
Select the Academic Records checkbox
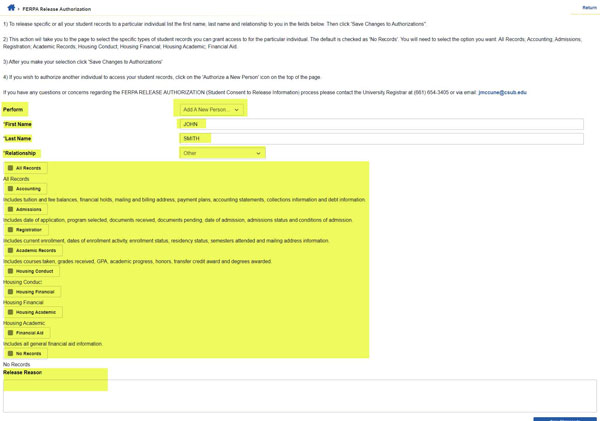[x=11, y=250]
